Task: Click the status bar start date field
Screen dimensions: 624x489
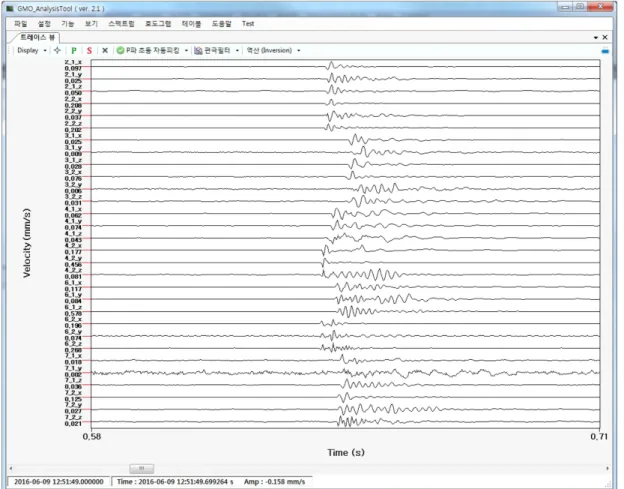Action: [x=58, y=482]
